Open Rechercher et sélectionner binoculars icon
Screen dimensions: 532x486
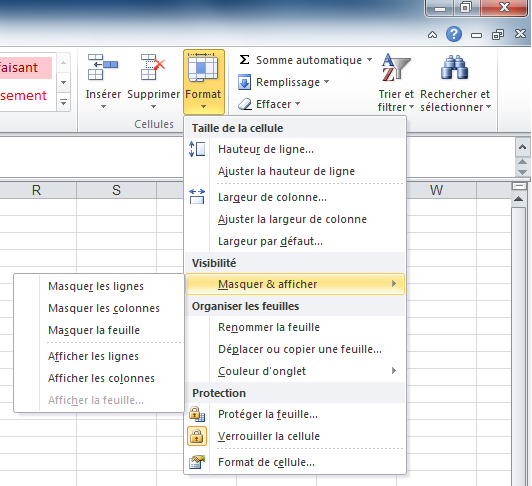455,67
